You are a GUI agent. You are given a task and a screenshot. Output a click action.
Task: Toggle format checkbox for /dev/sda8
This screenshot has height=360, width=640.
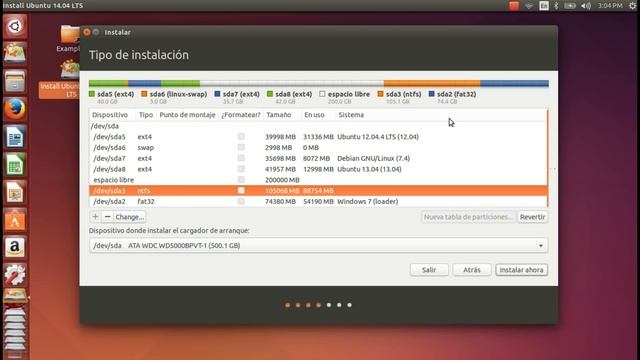[x=241, y=169]
